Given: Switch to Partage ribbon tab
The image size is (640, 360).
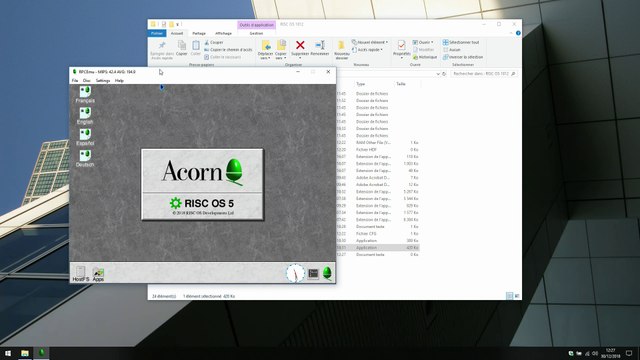Looking at the screenshot, I should (x=199, y=33).
